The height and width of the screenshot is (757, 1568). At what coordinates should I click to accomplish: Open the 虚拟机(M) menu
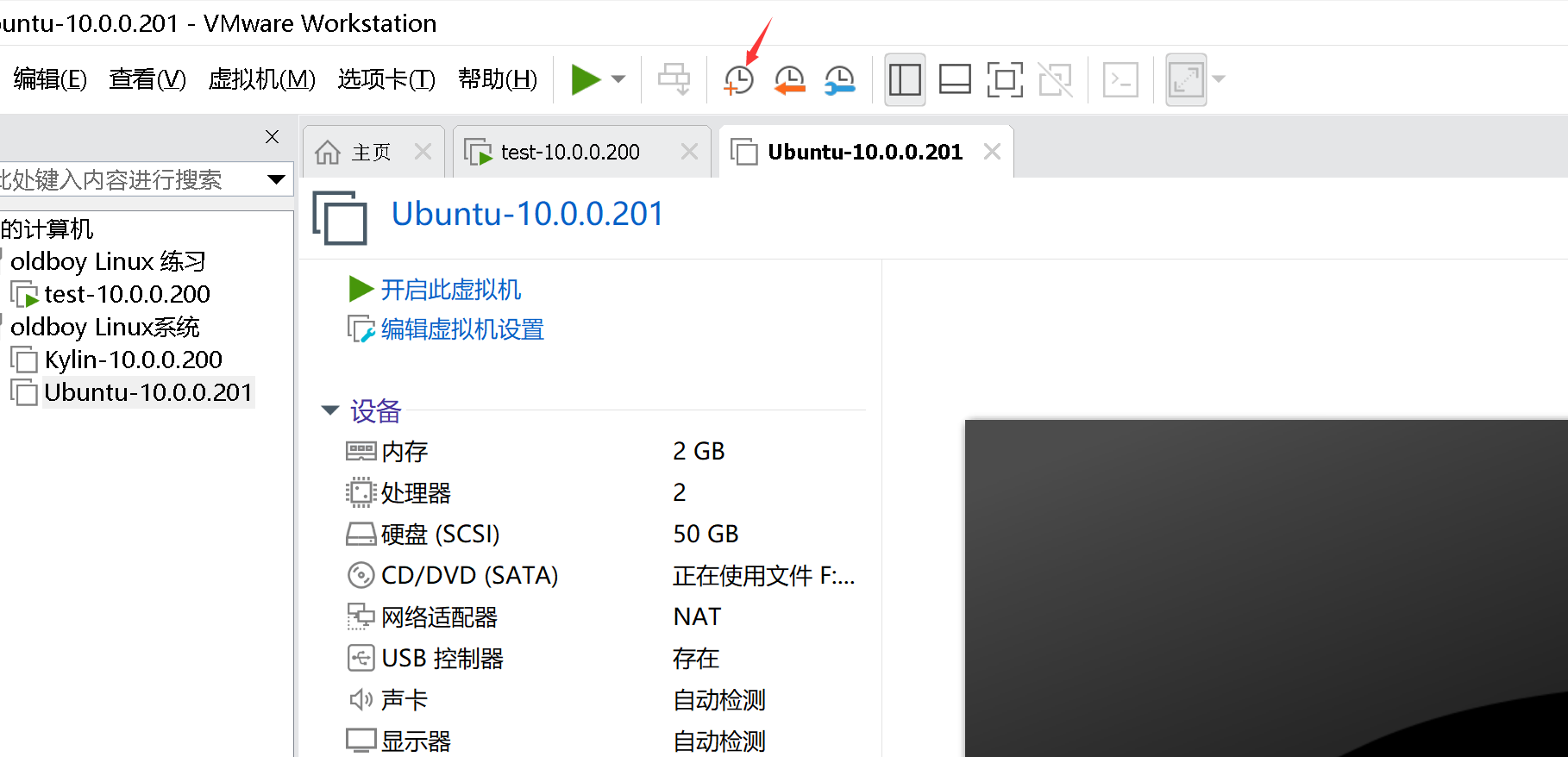(x=261, y=79)
